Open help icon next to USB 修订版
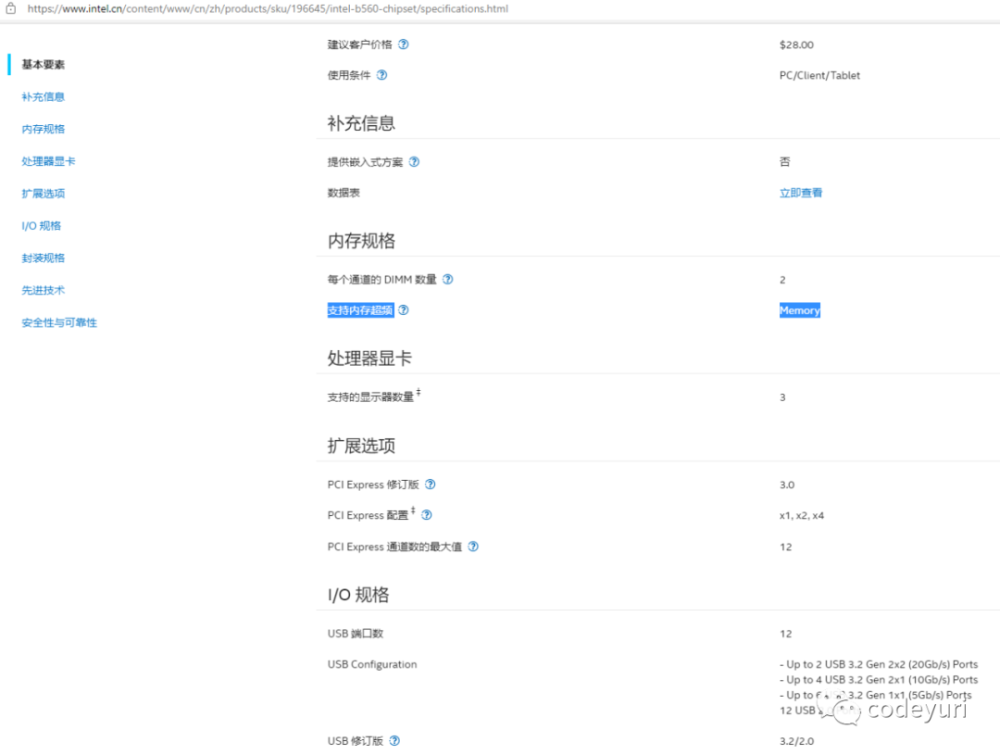This screenshot has width=1000, height=755. [395, 741]
